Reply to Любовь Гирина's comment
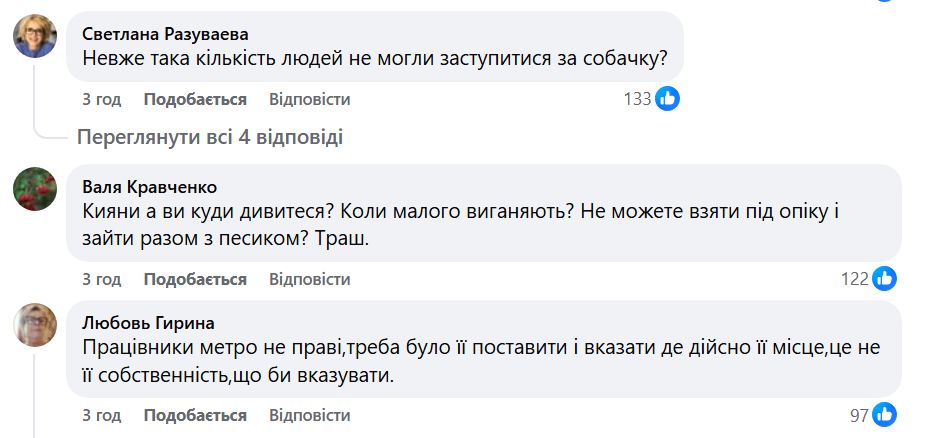Viewport: 927px width, 438px height. [x=309, y=415]
